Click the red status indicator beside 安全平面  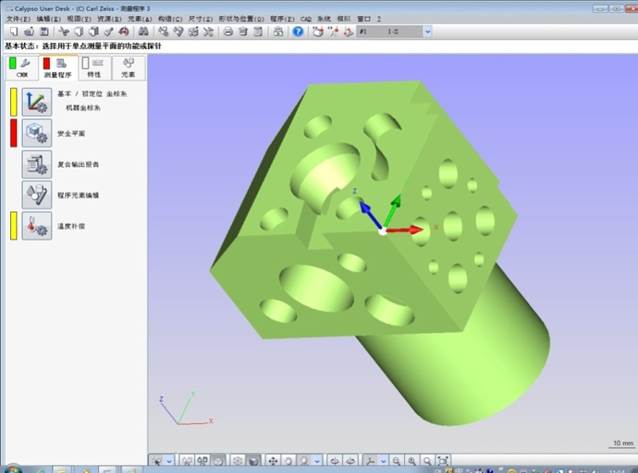click(14, 133)
